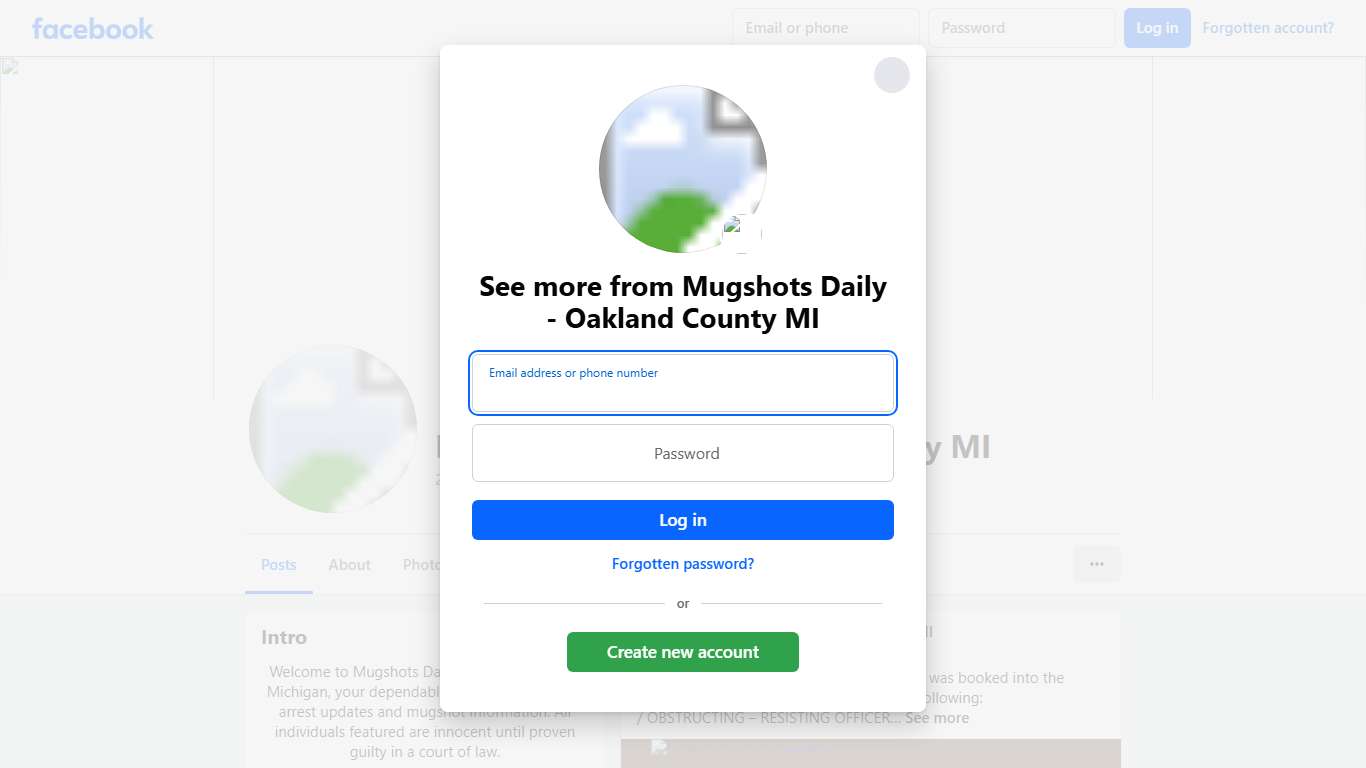Click the Facebook logo in header
Viewport: 1366px width, 768px height.
(93, 28)
